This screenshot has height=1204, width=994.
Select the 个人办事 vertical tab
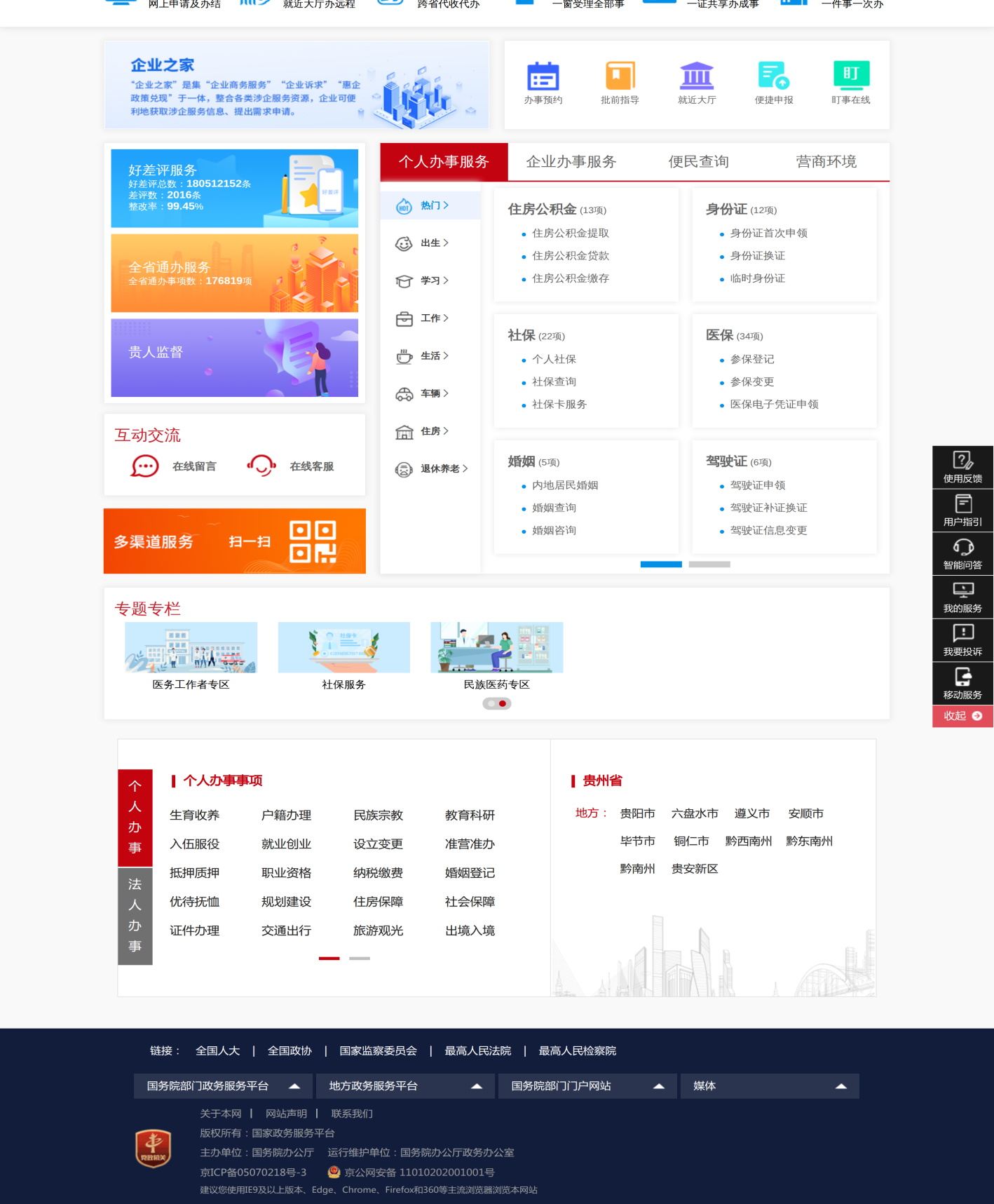pyautogui.click(x=135, y=818)
